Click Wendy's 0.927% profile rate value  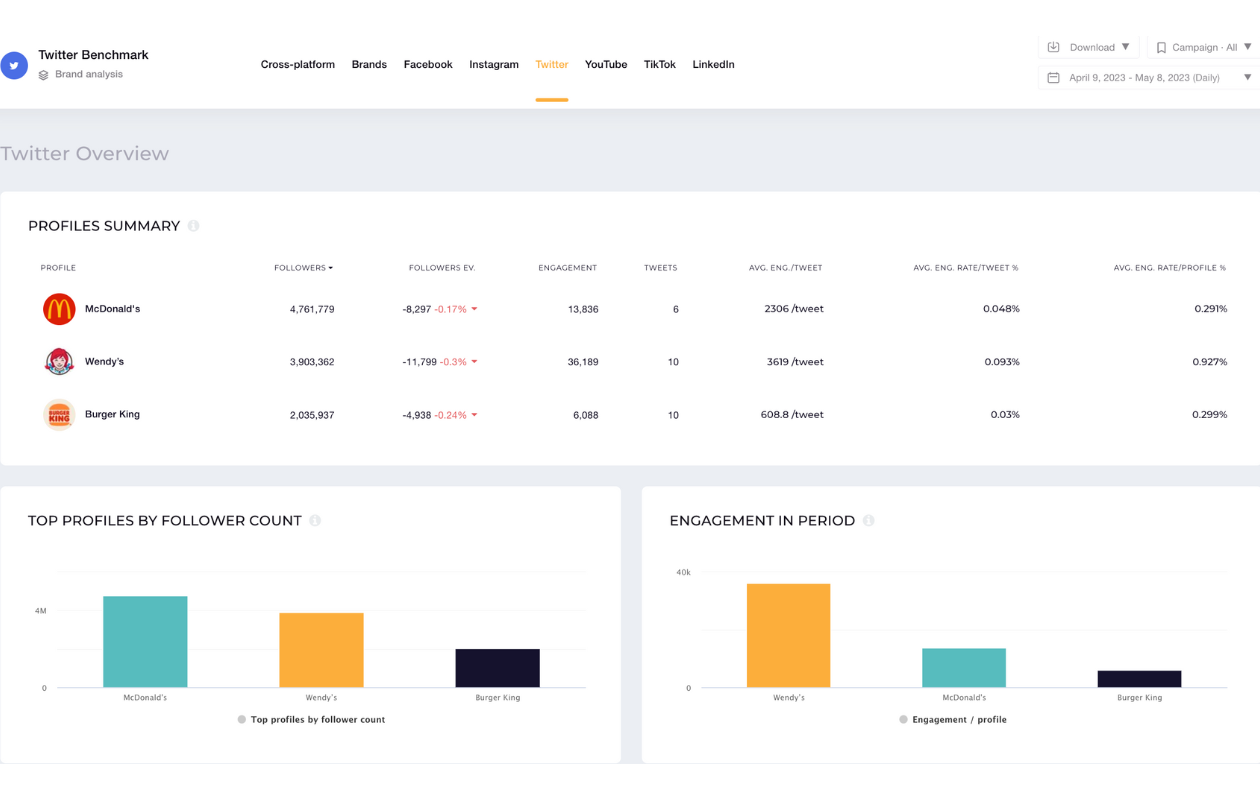[1210, 362]
